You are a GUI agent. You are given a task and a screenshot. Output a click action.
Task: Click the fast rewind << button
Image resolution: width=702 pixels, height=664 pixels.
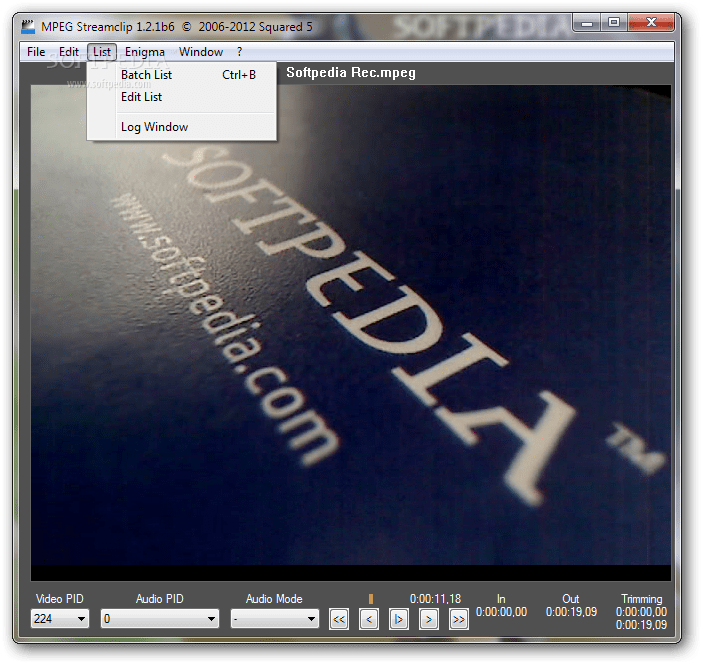click(x=339, y=619)
